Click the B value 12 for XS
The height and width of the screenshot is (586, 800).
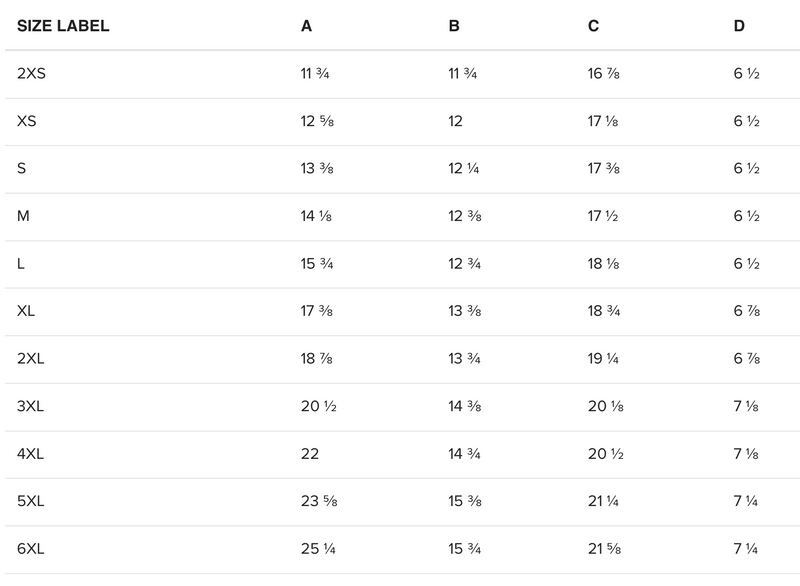tap(456, 121)
